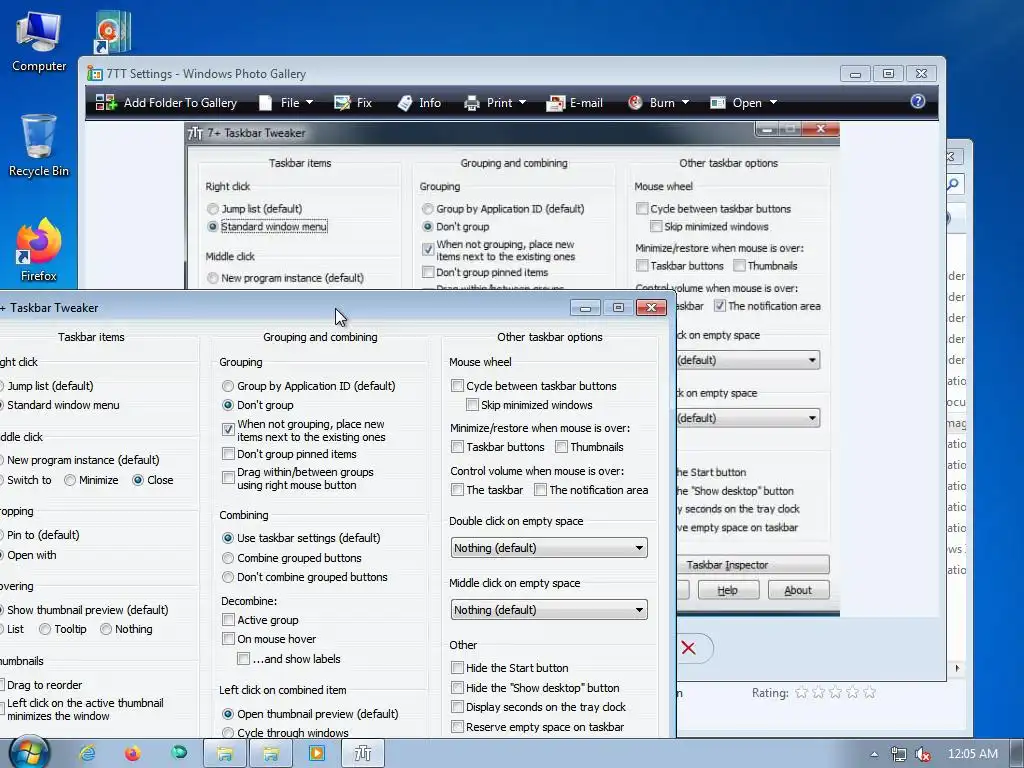Screen dimensions: 1024x768
Task: Launch Firefox from the taskbar
Action: click(133, 754)
